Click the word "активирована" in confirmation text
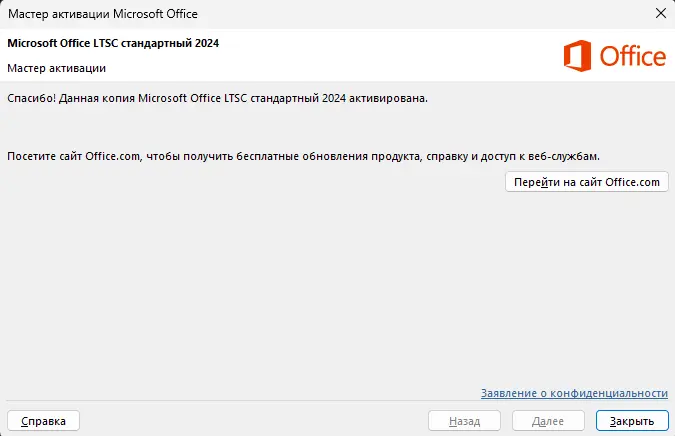 [389, 99]
